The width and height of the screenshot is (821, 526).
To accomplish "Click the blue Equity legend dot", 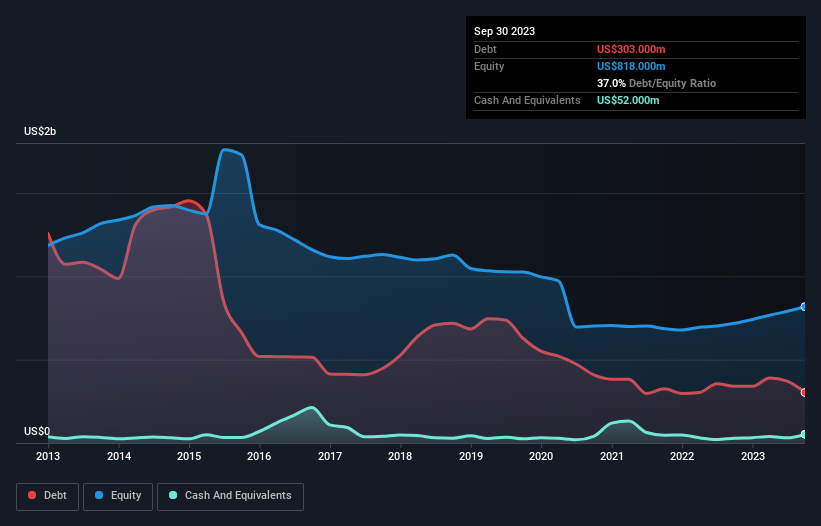I will [x=99, y=495].
